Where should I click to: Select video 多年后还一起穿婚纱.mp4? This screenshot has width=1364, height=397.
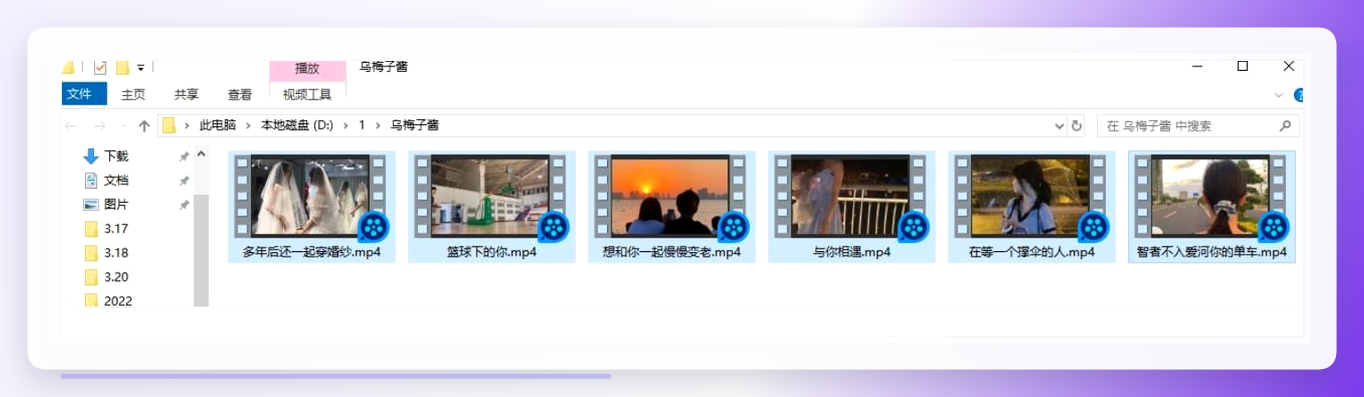312,207
